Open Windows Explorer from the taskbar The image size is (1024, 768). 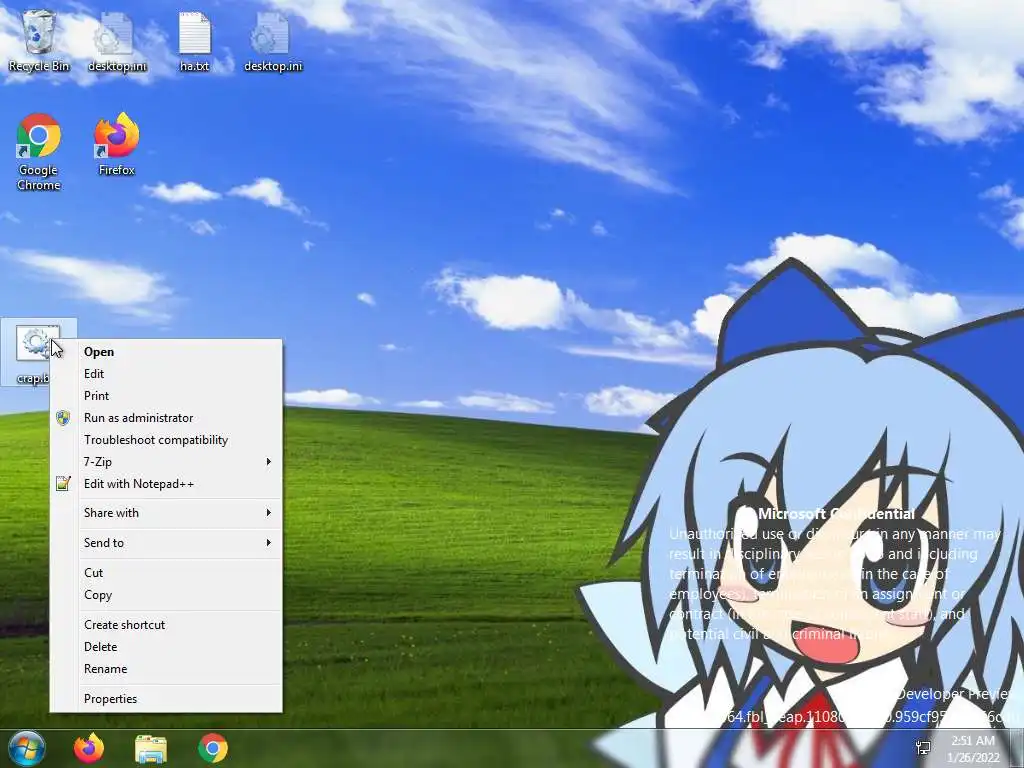[x=151, y=748]
